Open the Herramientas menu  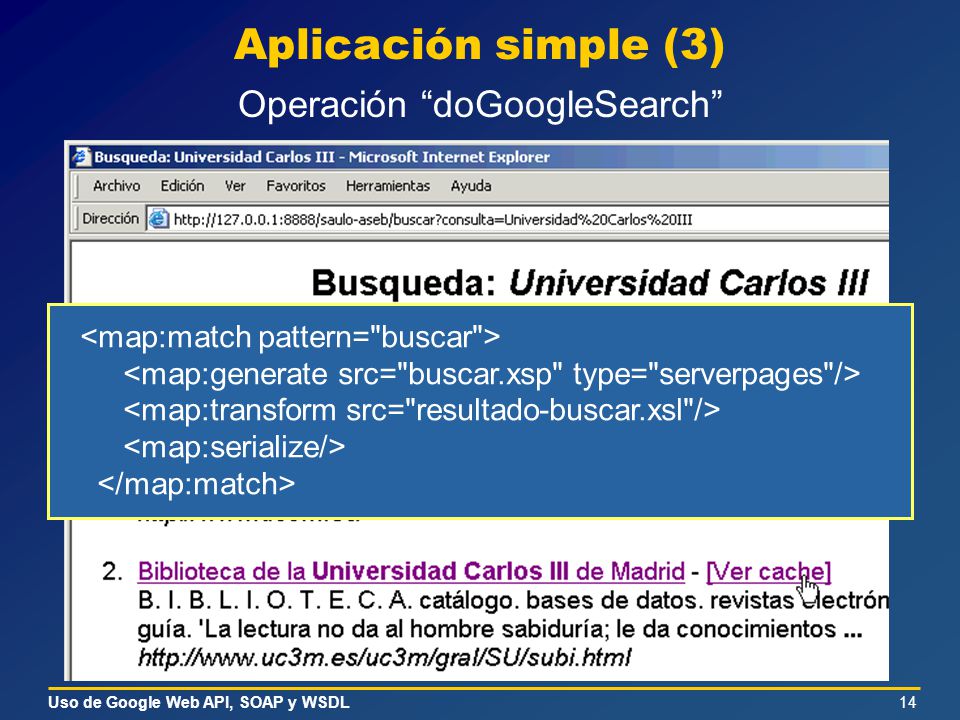(388, 186)
